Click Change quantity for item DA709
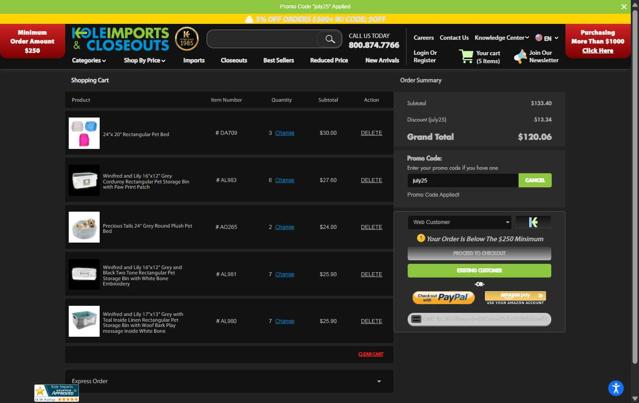The height and width of the screenshot is (403, 639). pos(284,133)
